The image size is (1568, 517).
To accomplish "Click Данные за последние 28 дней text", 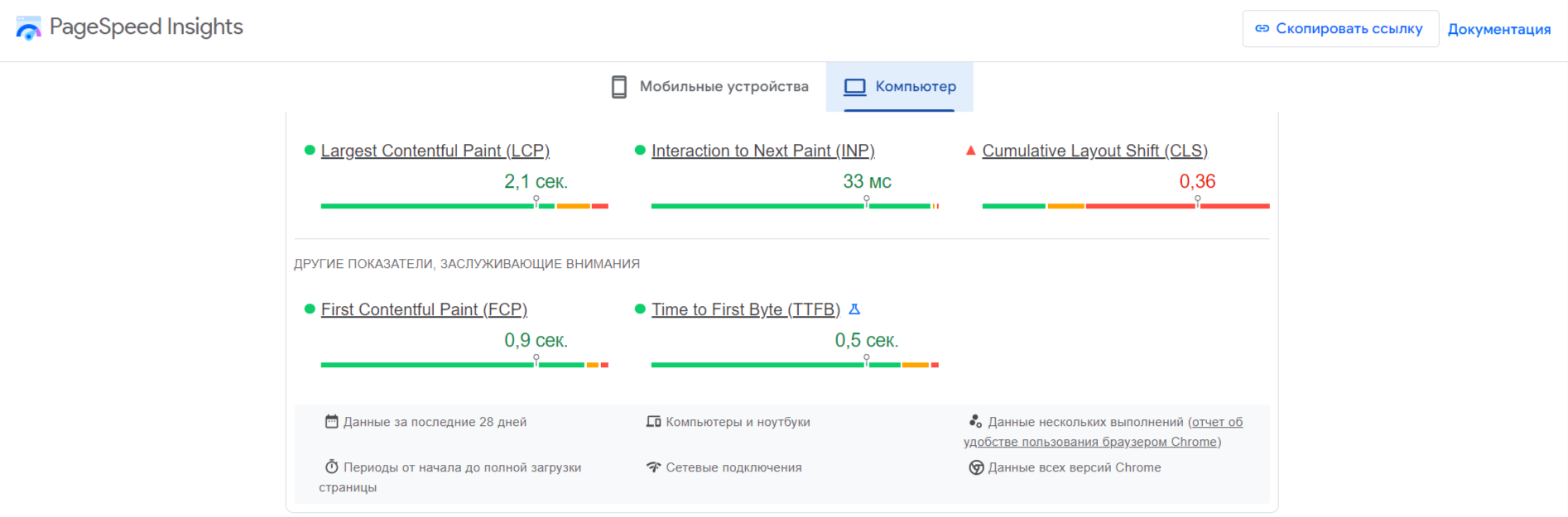I will coord(435,422).
